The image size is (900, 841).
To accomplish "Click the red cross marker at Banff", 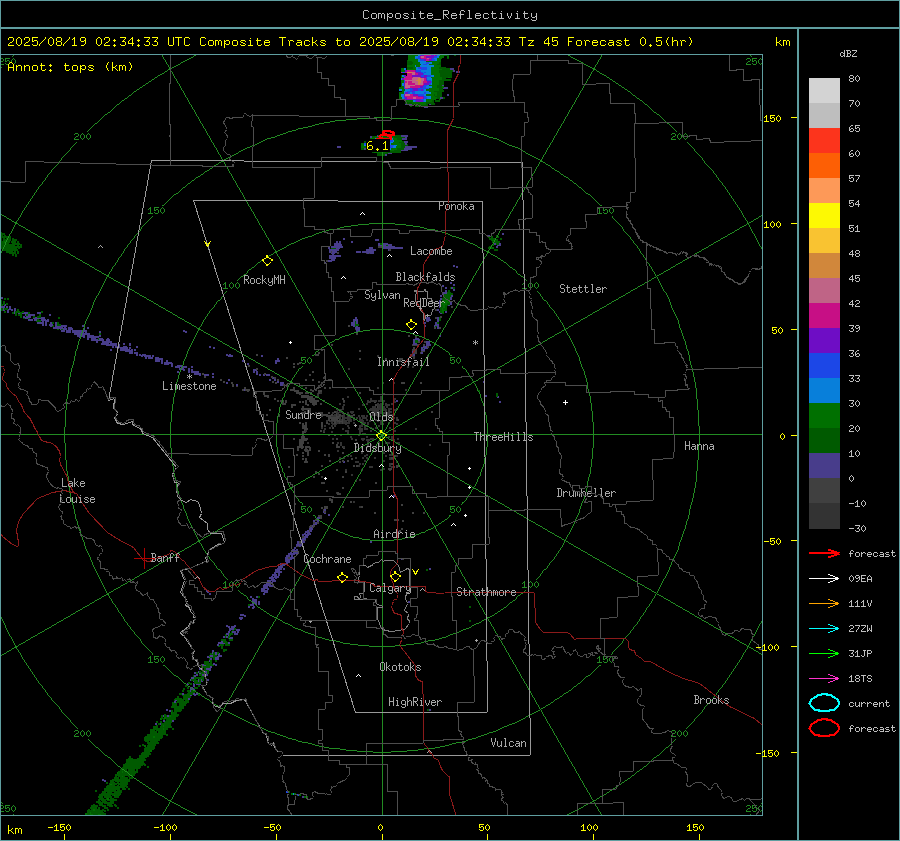I will [143, 558].
